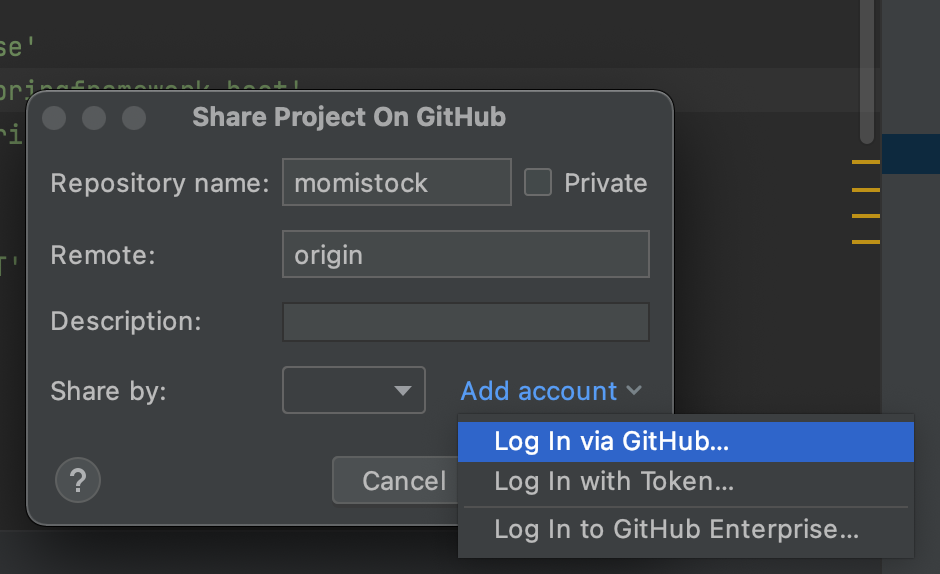Choose Log In with Token… option
The height and width of the screenshot is (574, 940).
pos(686,482)
